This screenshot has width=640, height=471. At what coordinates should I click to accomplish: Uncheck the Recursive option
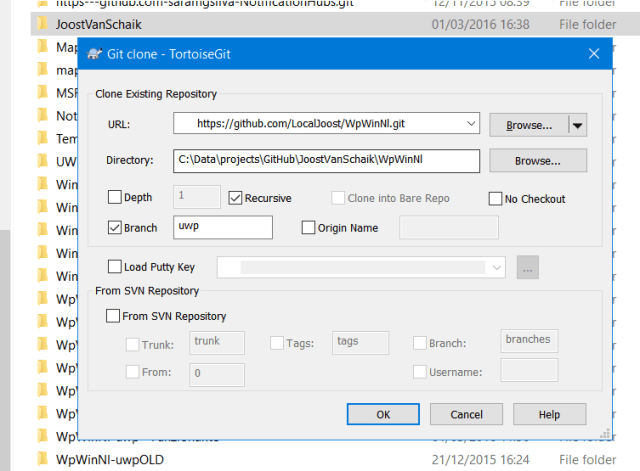click(237, 198)
